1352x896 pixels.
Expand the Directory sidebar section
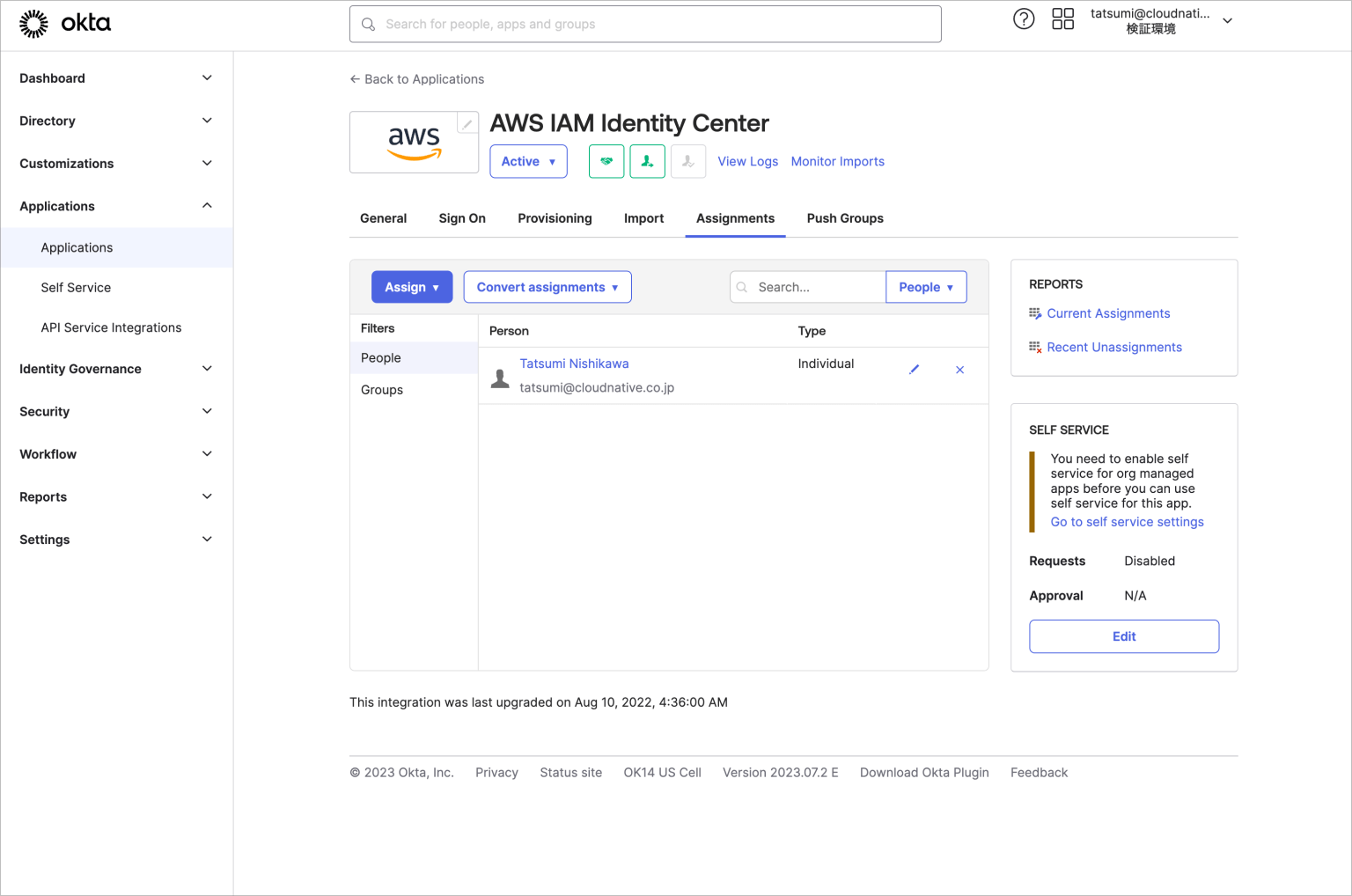[115, 121]
